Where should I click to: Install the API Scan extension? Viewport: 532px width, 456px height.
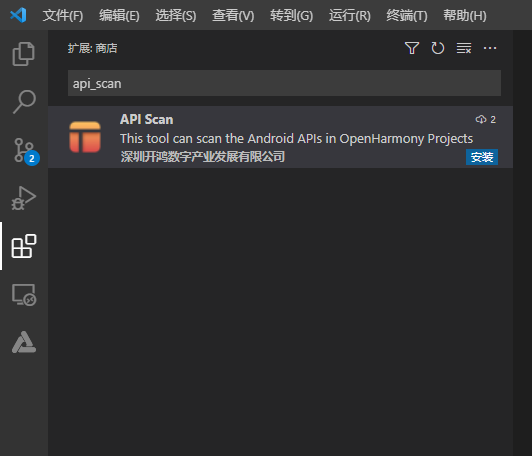[x=482, y=157]
